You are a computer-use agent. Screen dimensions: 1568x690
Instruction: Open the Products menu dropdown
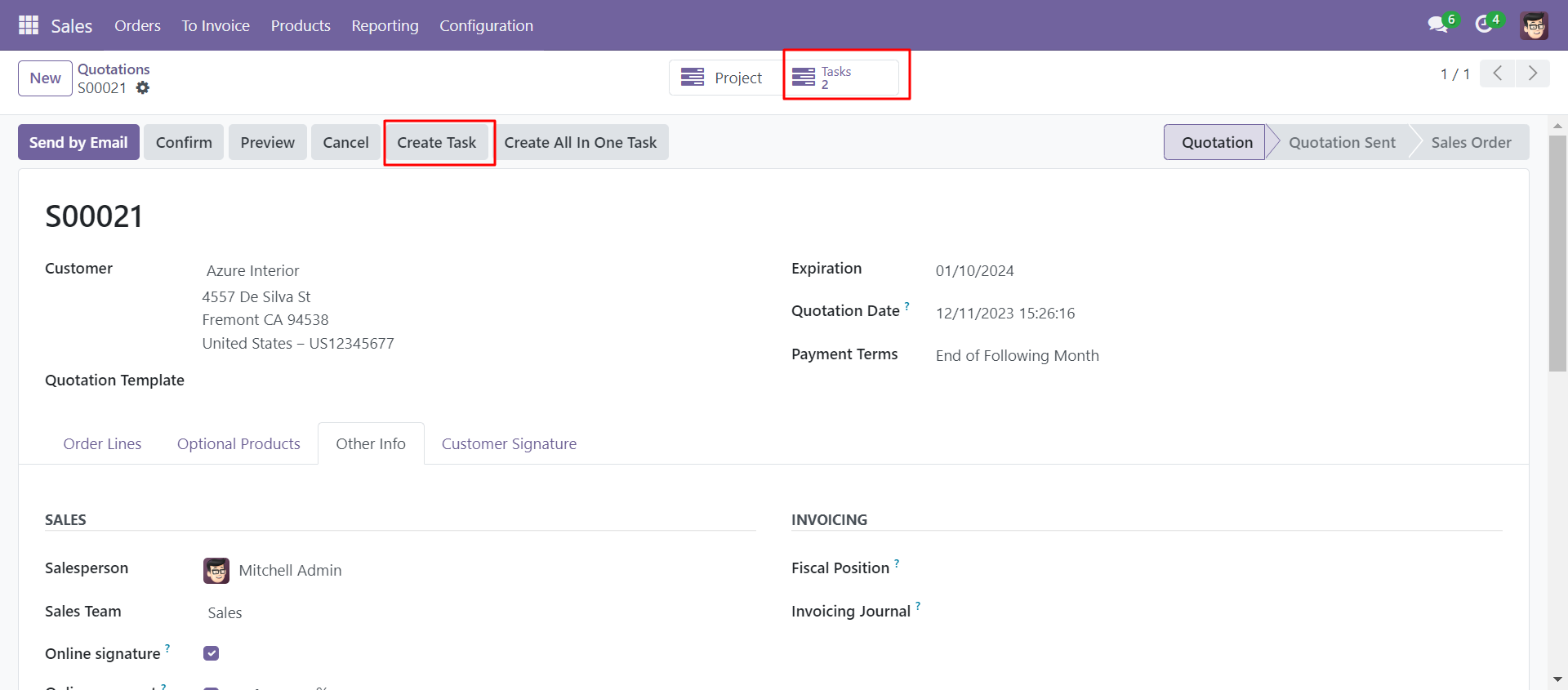[x=301, y=25]
